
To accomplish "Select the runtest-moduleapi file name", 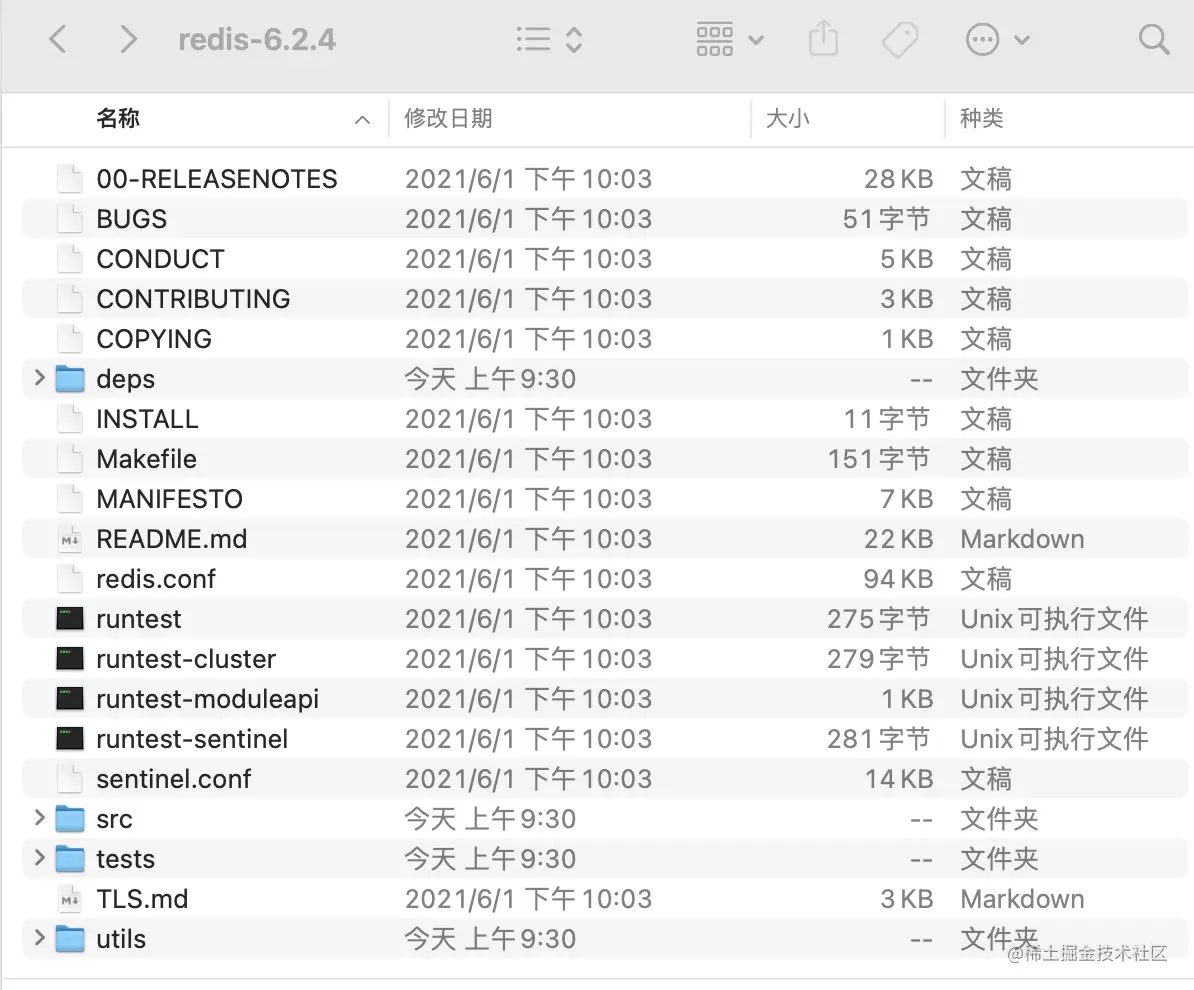I will click(207, 699).
